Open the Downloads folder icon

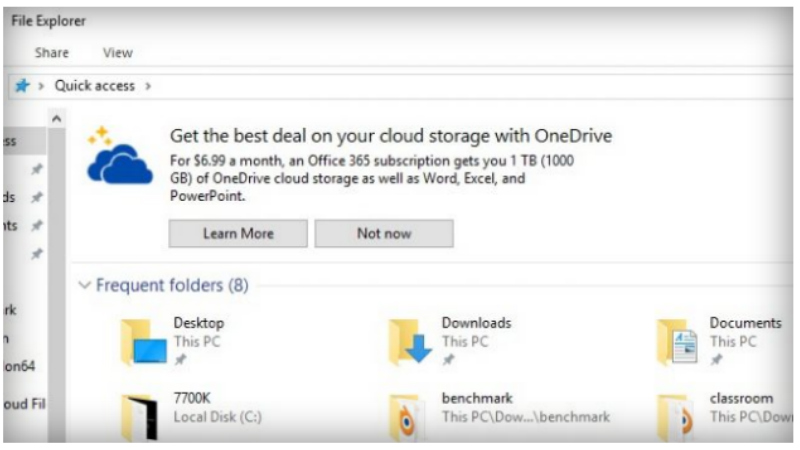tap(410, 342)
